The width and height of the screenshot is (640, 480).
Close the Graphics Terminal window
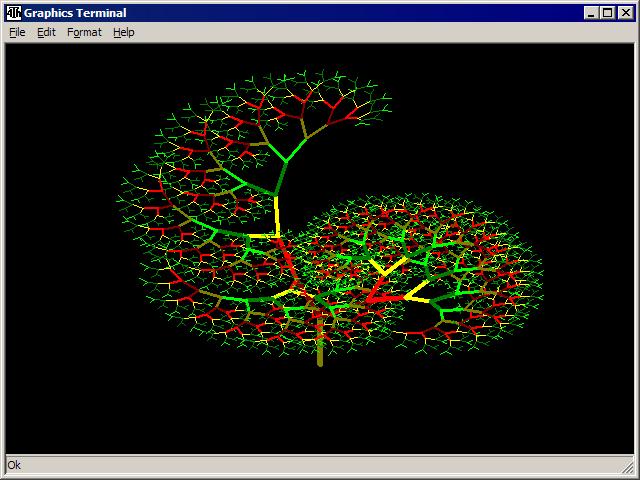tap(625, 13)
